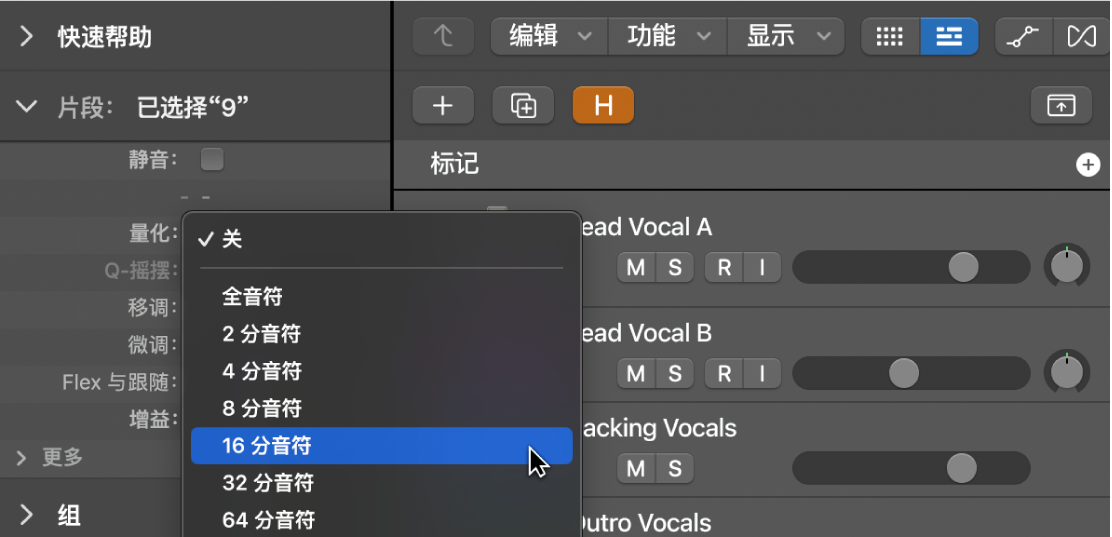Choose 全音符 in quantize menu
This screenshot has height=537, width=1112.
tap(252, 297)
